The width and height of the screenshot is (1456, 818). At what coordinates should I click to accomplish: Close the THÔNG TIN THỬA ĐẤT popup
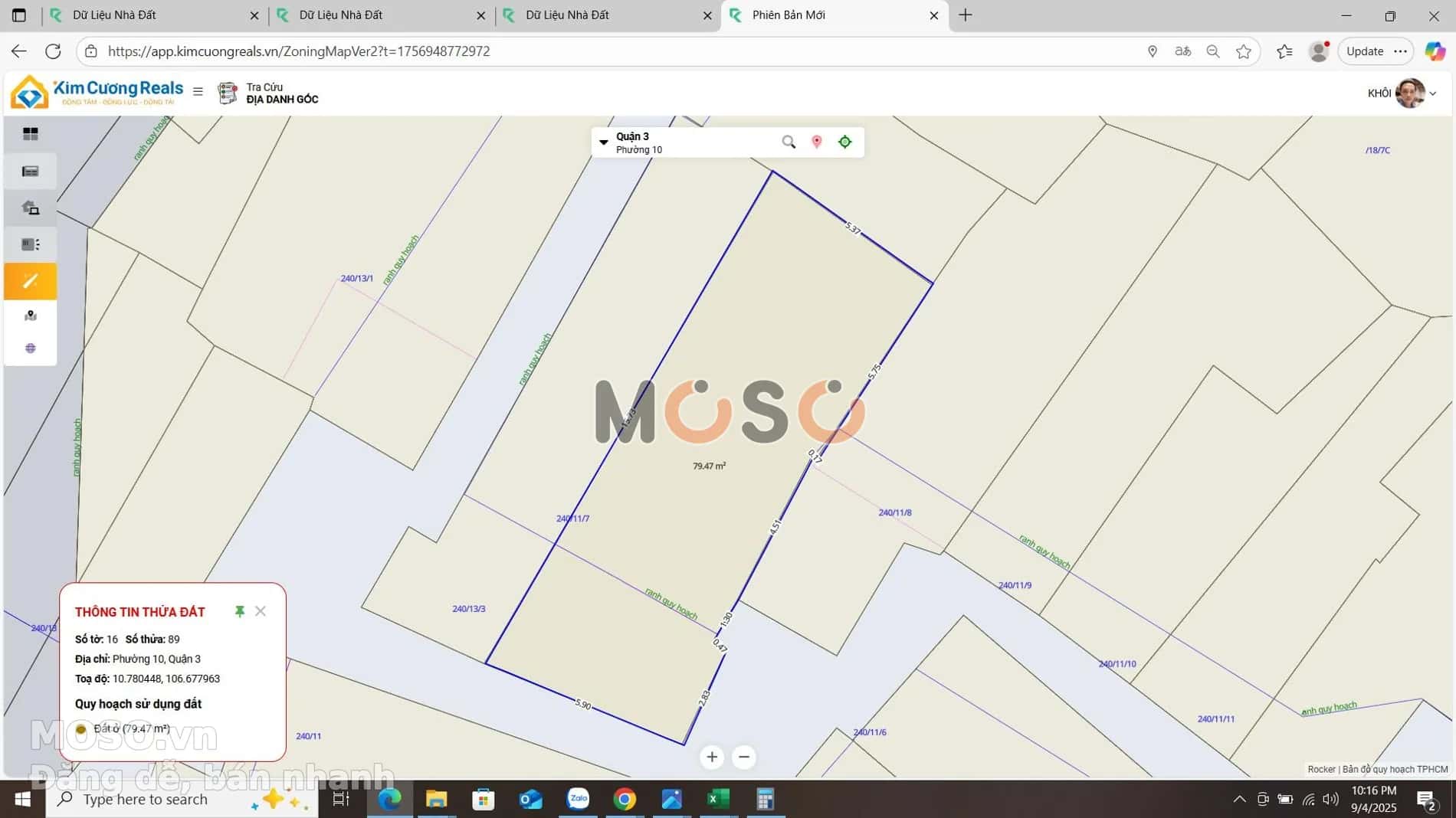pyautogui.click(x=261, y=611)
